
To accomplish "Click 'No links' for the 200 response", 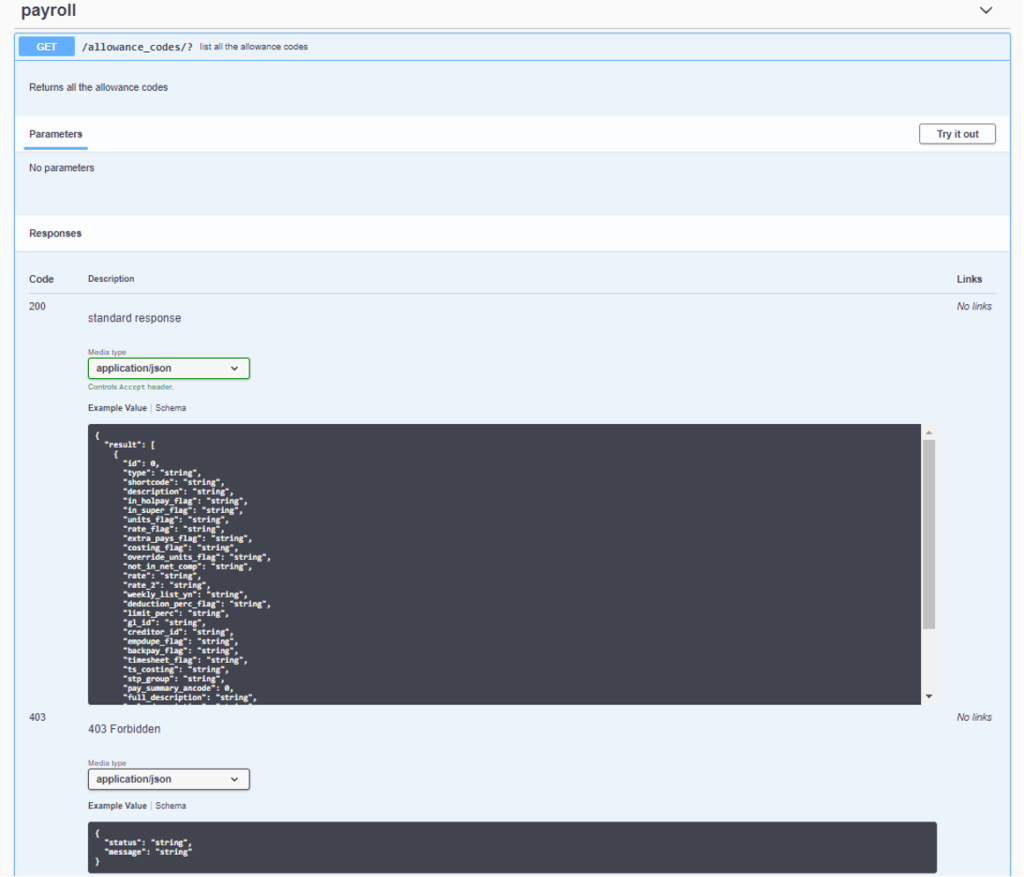I will point(974,306).
